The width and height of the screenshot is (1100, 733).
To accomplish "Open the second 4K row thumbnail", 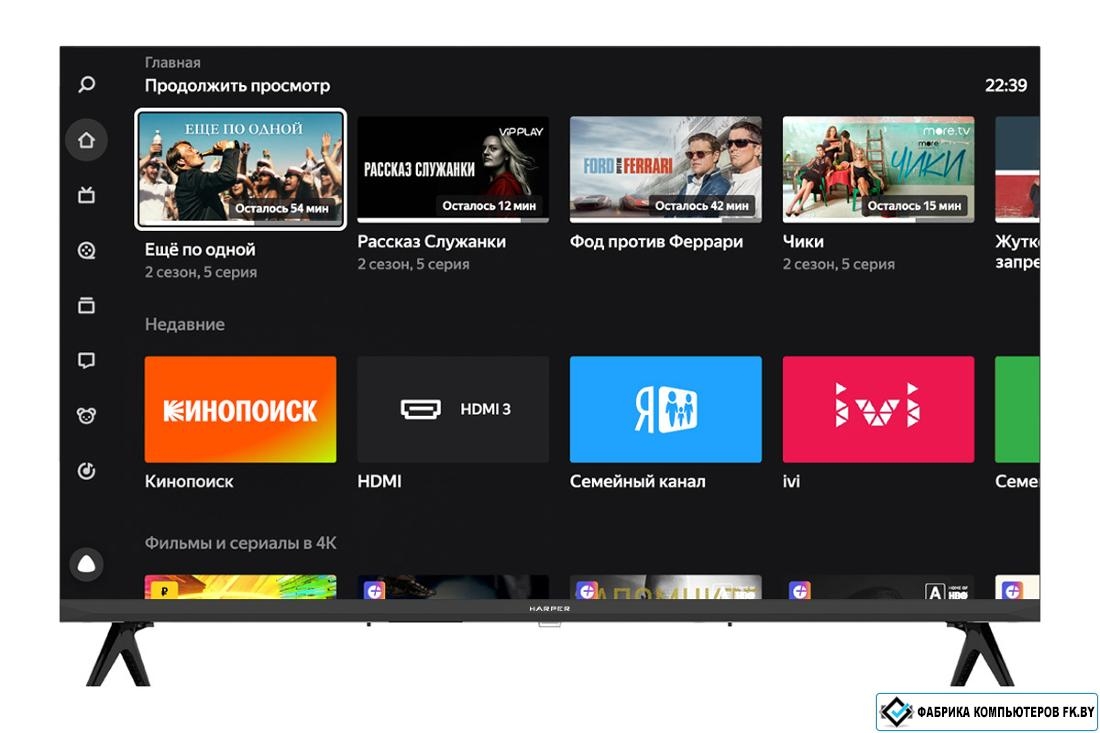I will [x=453, y=587].
